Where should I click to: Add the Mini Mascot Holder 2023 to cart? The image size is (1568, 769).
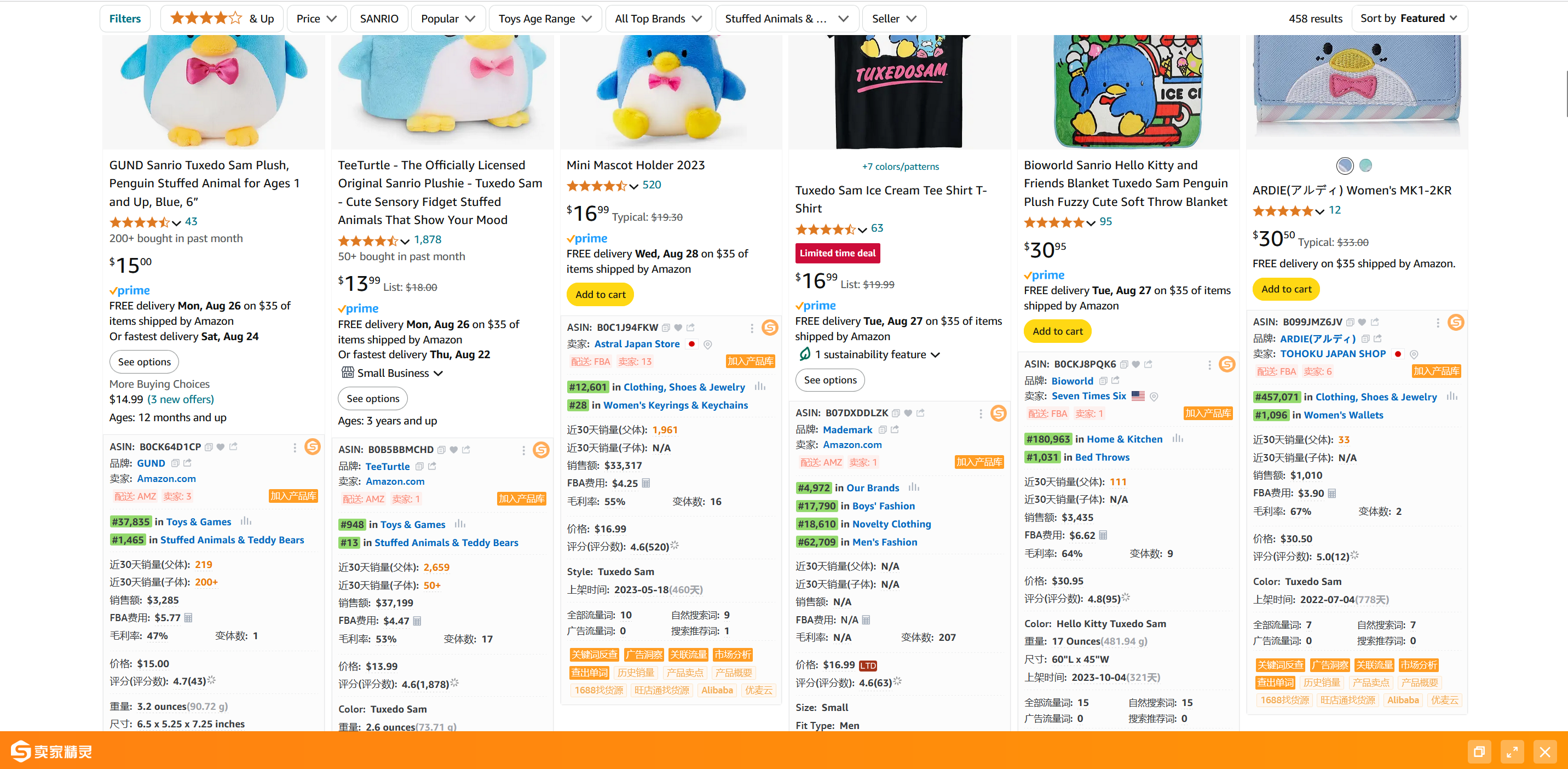(600, 295)
